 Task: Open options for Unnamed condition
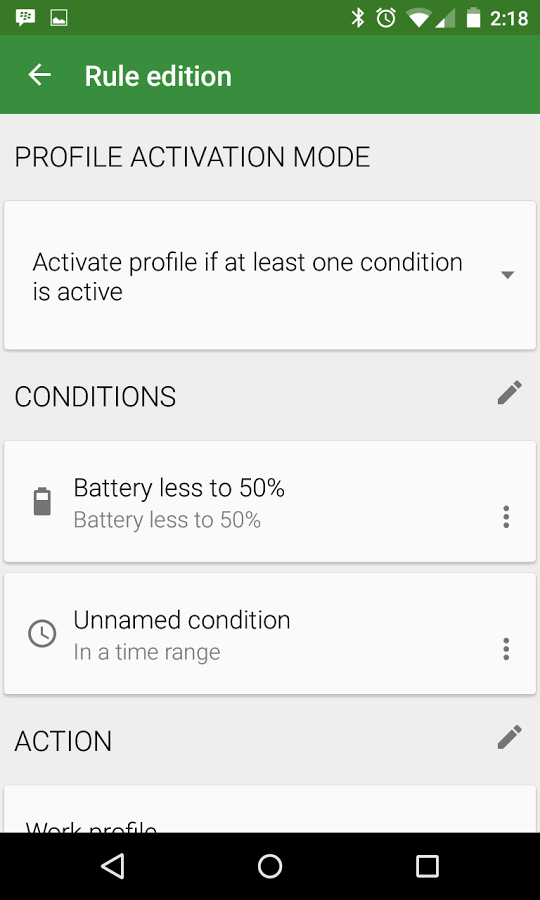click(x=506, y=649)
